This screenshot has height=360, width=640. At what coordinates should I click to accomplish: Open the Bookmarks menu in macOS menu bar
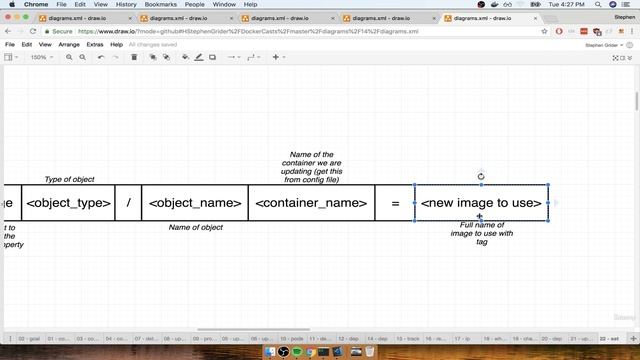click(160, 4)
